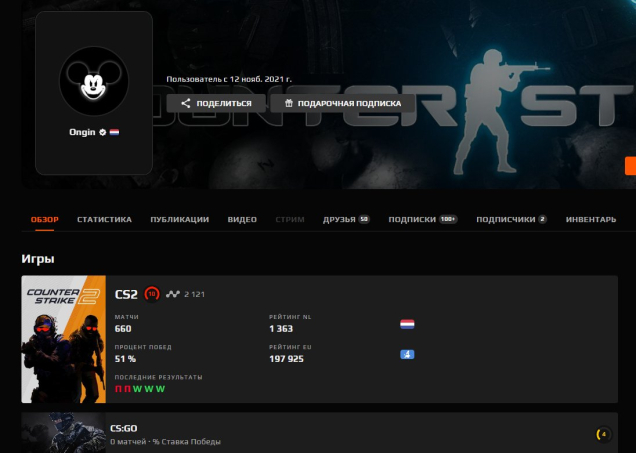Click the CS:GO game cover image
The image size is (636, 453).
click(x=64, y=433)
